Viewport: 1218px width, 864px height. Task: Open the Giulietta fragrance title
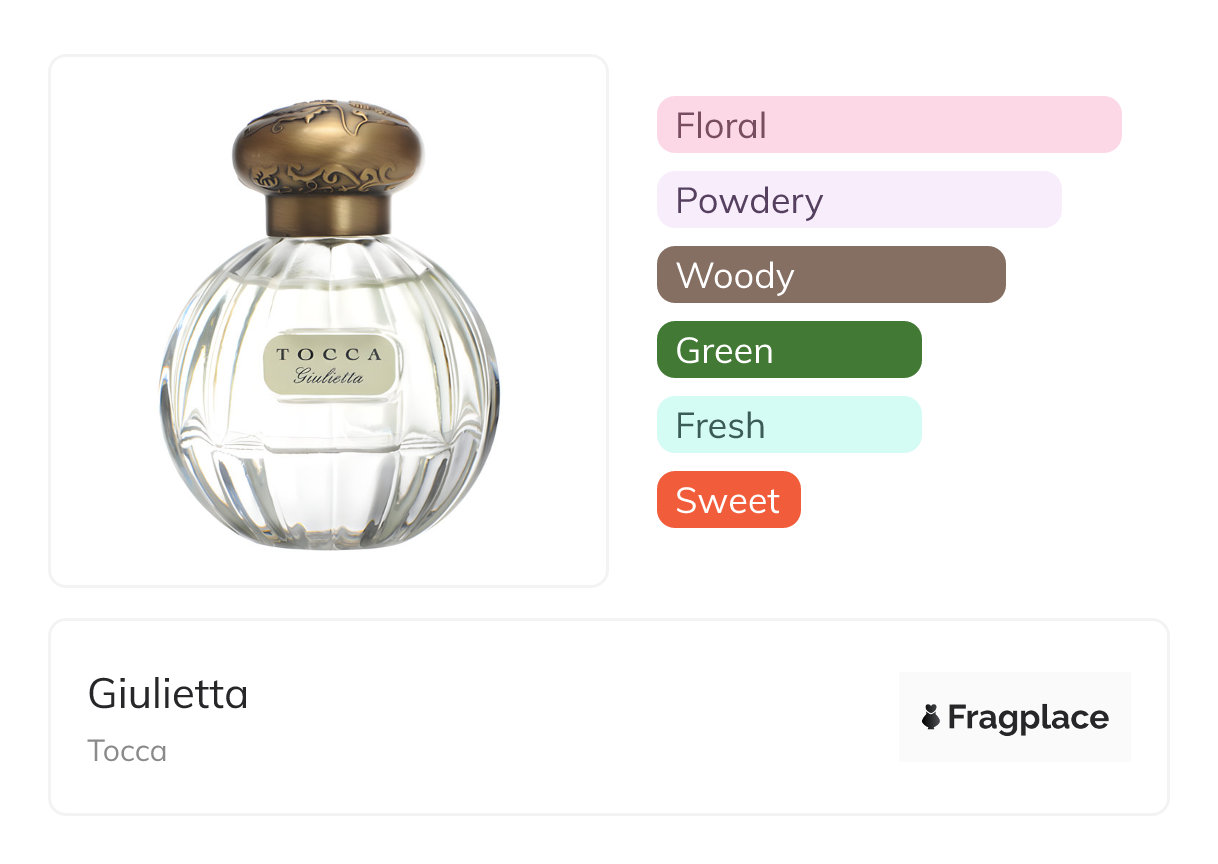click(168, 693)
